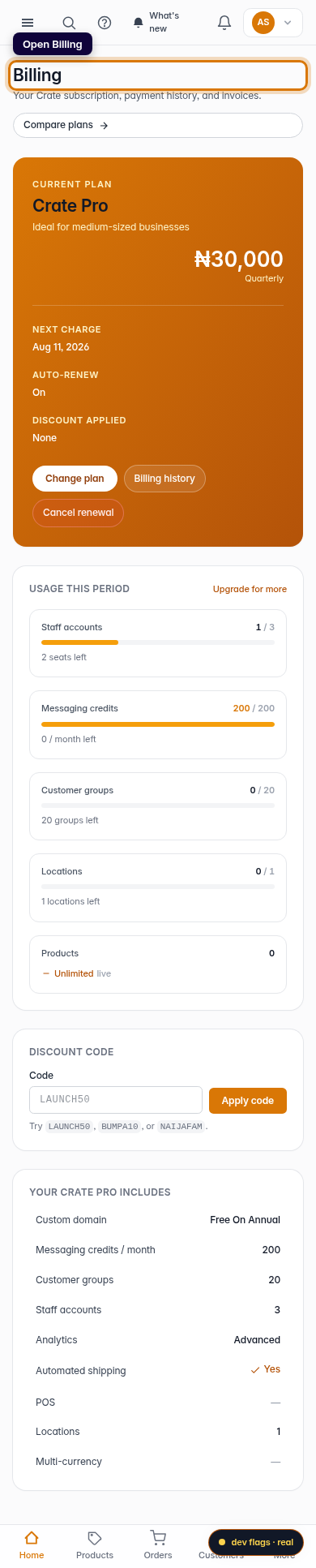Click the notifications bell outline icon
Viewport: 316px width, 1568px height.
point(224,23)
